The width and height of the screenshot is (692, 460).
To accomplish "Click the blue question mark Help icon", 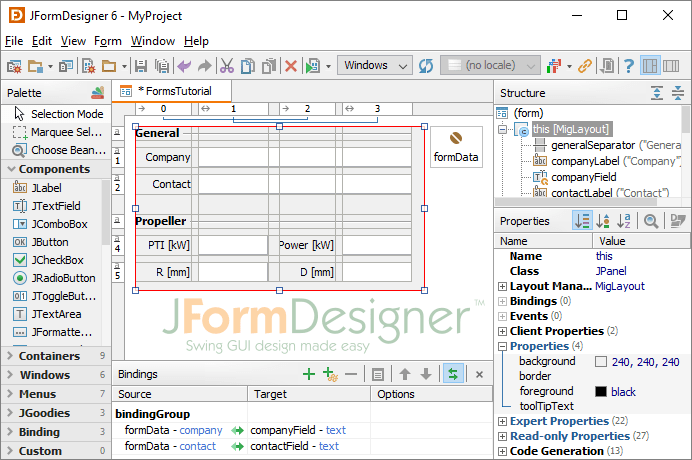I will (629, 66).
